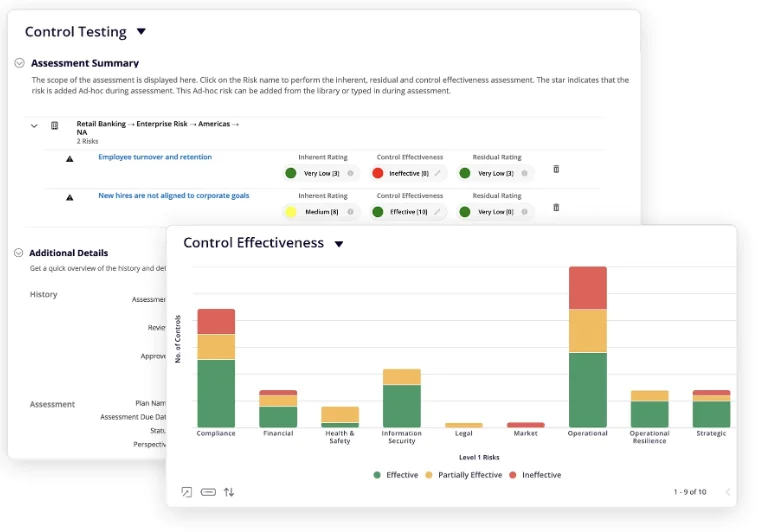Click the Retail Banking hierarchy path text
The height and width of the screenshot is (532, 763).
[158, 128]
